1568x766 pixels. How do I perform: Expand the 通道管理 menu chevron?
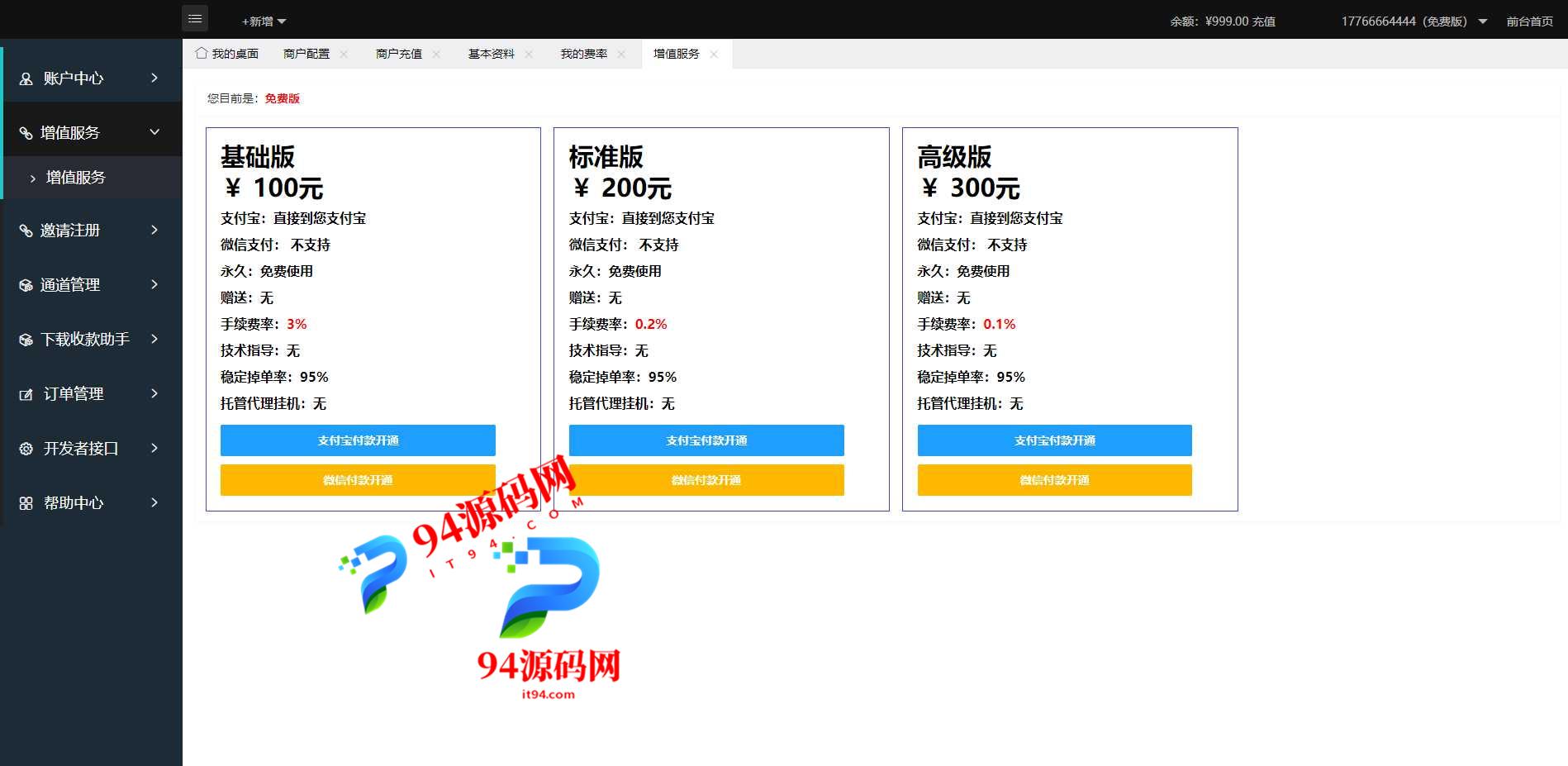154,284
